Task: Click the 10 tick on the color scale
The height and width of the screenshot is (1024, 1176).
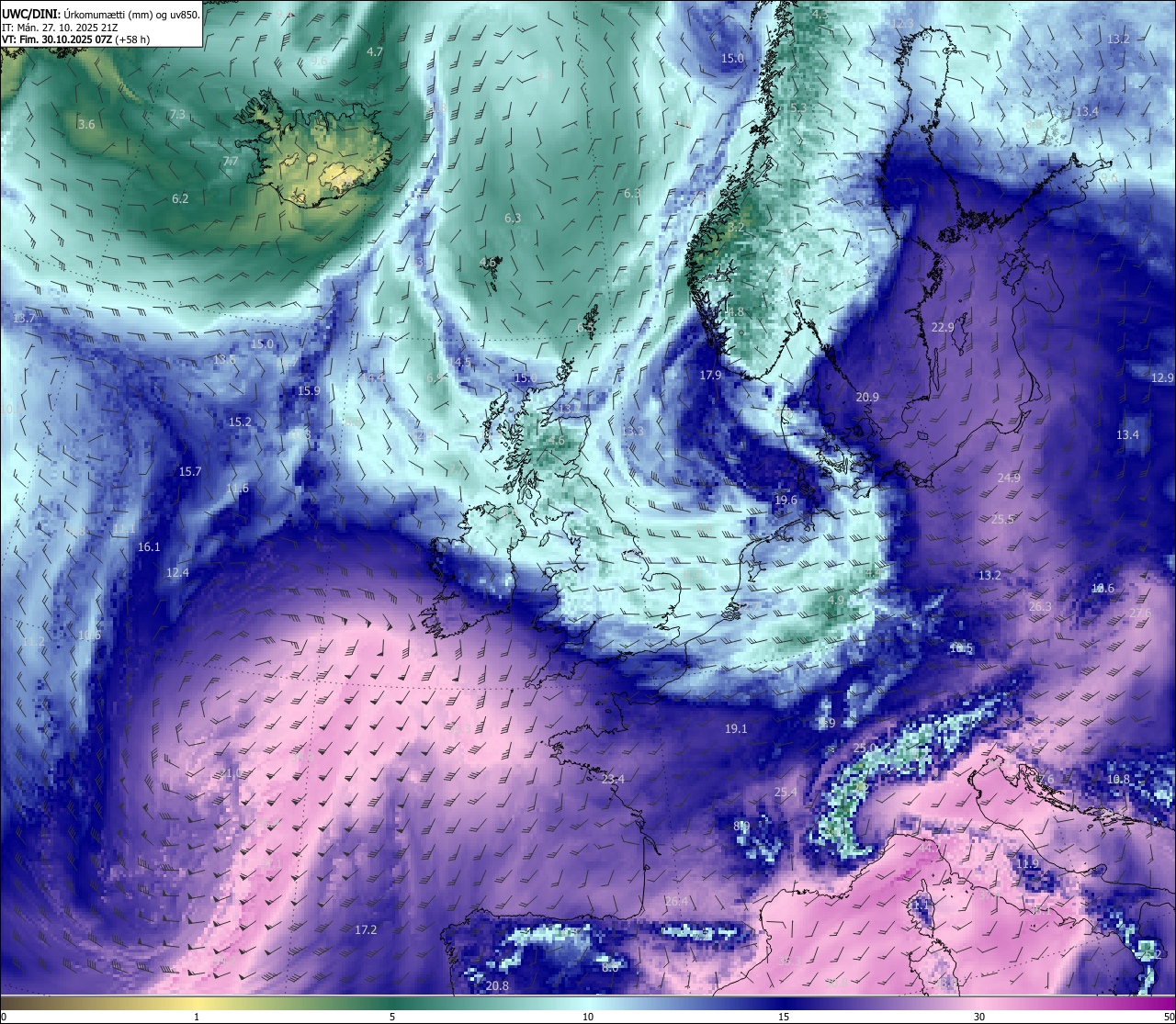Action: click(x=588, y=1017)
